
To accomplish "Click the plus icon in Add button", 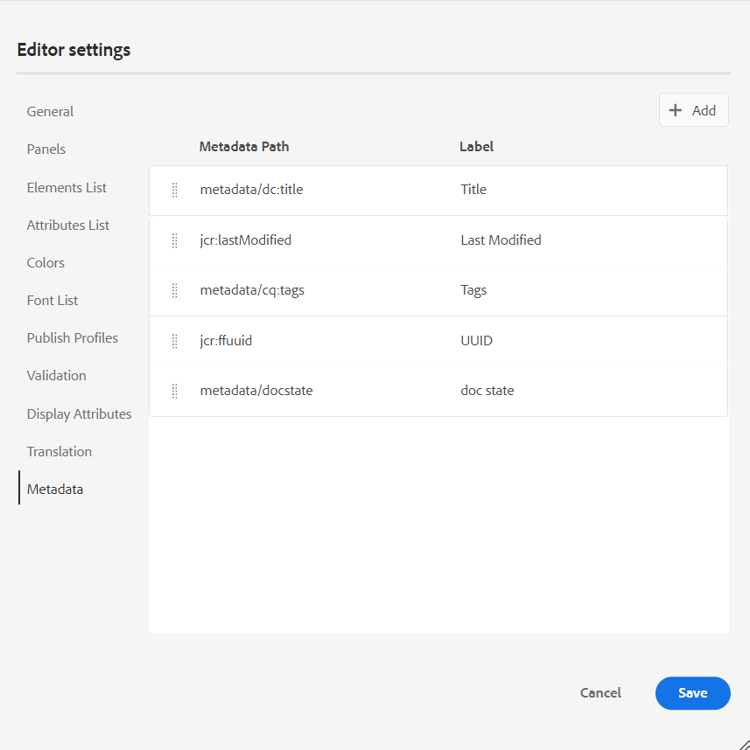I will 676,111.
